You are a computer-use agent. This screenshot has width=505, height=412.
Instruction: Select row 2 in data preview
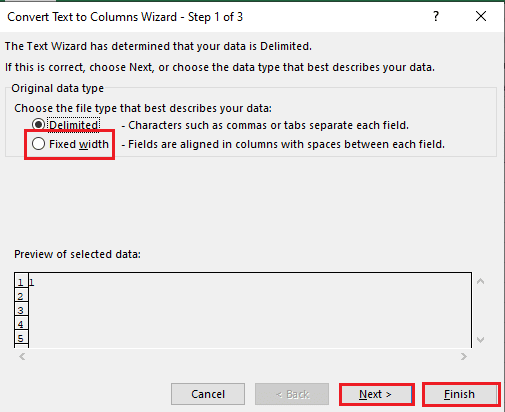click(x=21, y=296)
